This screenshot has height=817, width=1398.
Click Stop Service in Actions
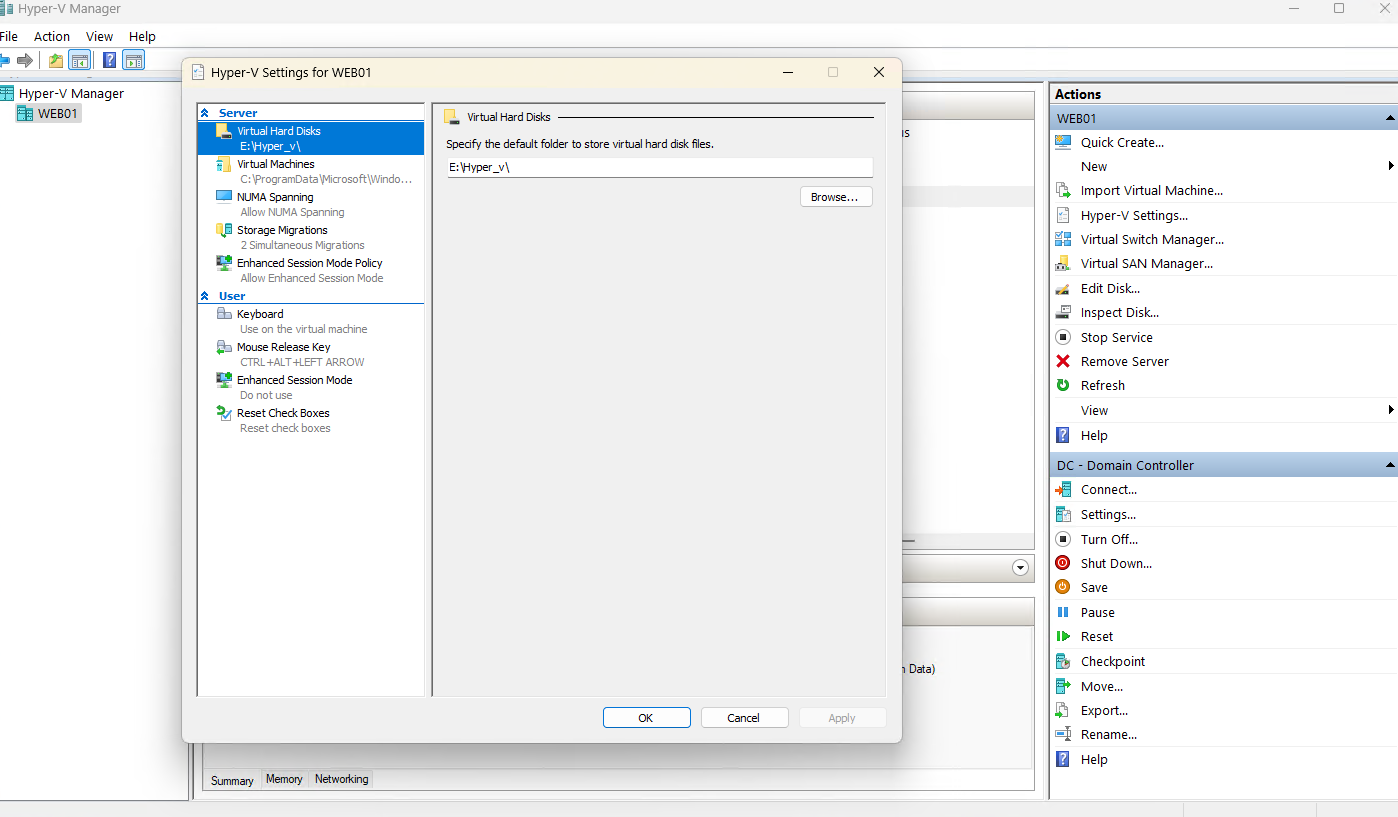1116,338
